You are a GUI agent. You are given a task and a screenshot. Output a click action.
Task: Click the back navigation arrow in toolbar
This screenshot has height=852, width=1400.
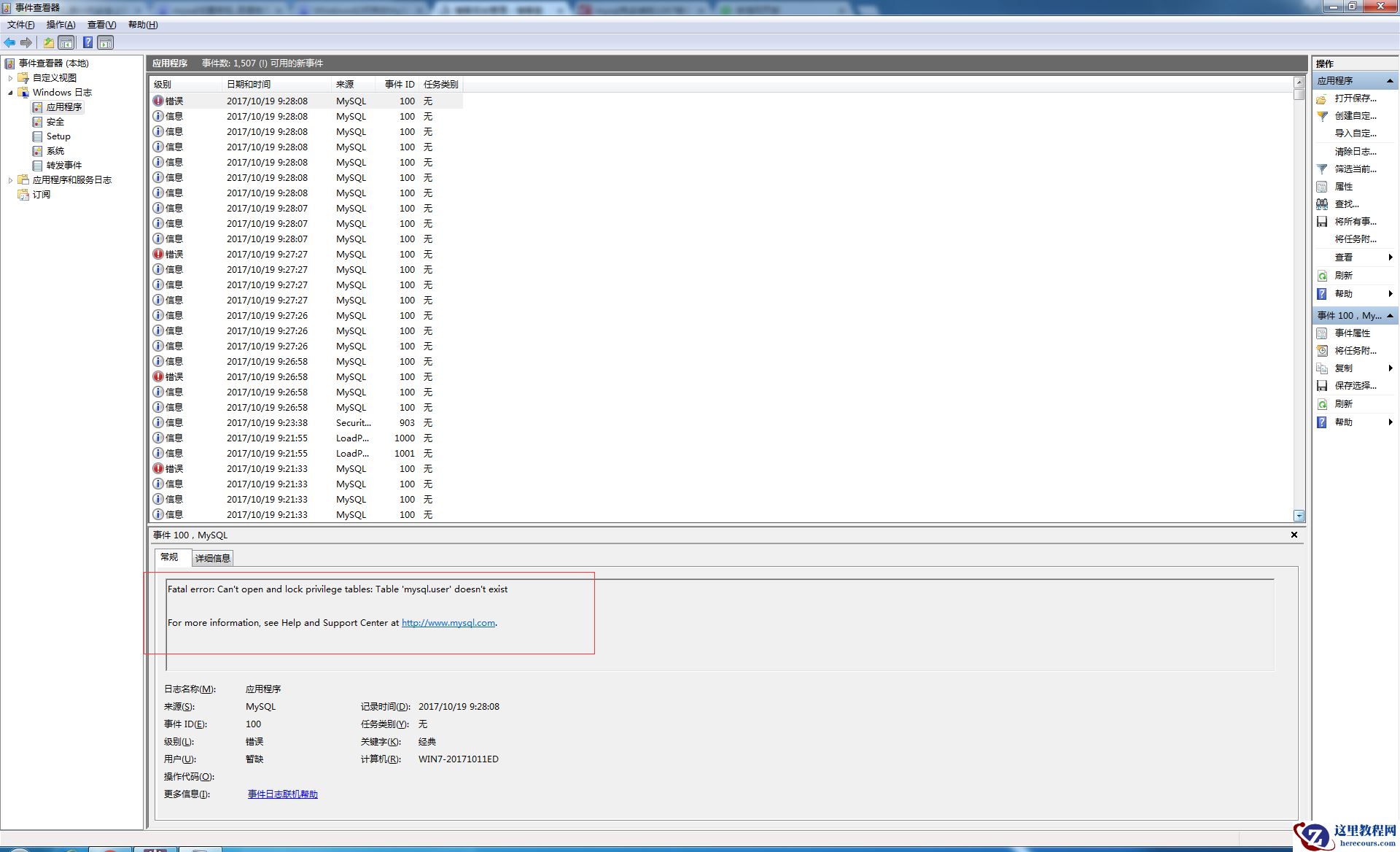point(9,42)
